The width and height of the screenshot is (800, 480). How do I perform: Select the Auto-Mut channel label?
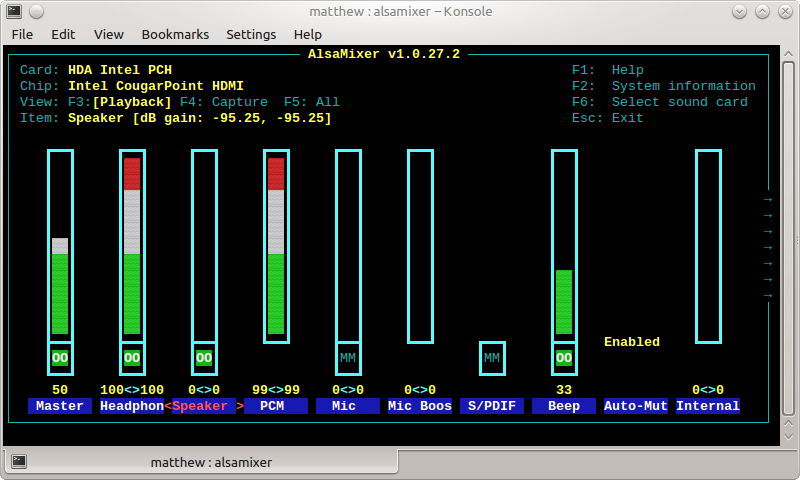[636, 406]
